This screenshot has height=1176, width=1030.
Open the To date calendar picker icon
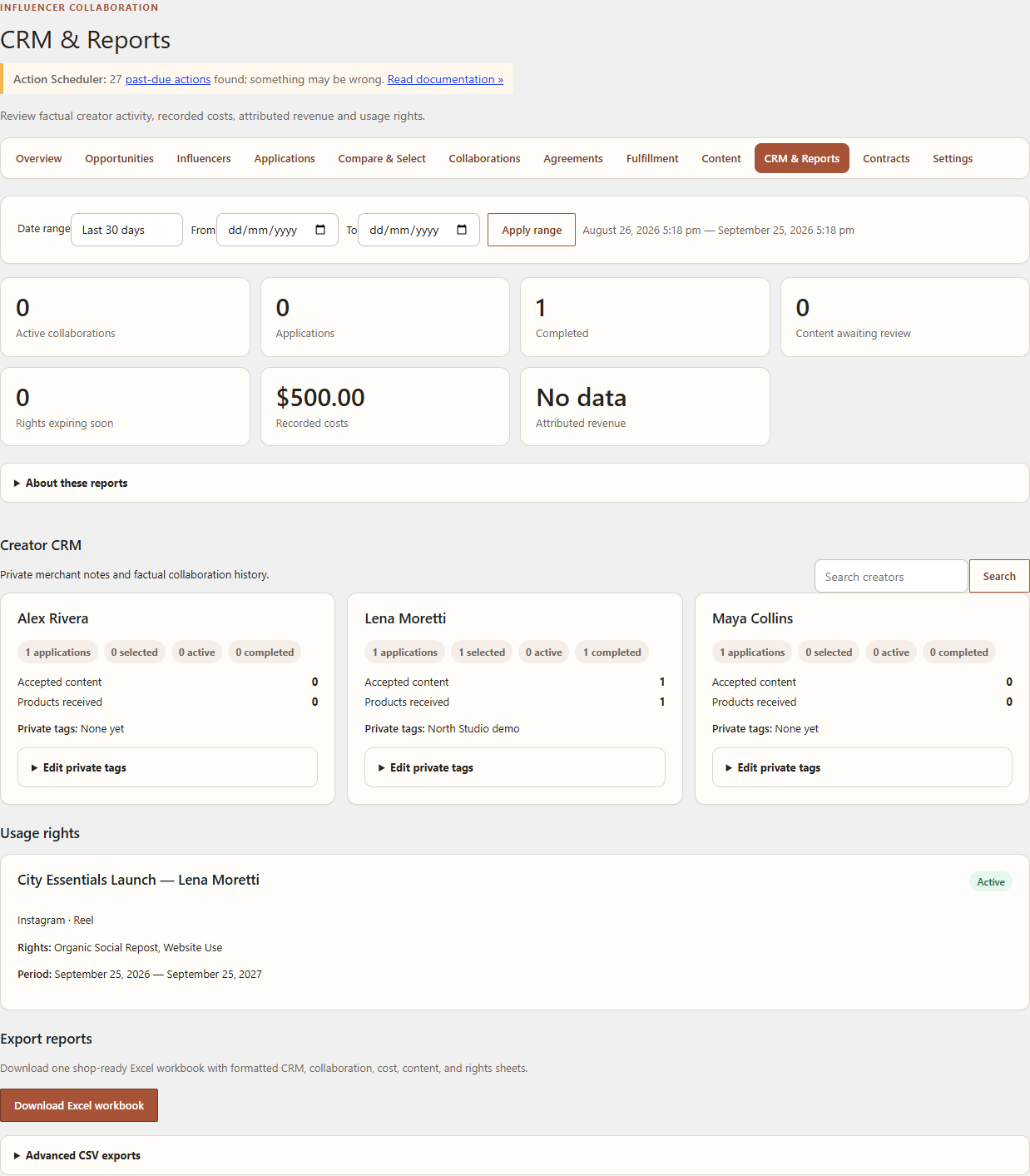point(462,230)
